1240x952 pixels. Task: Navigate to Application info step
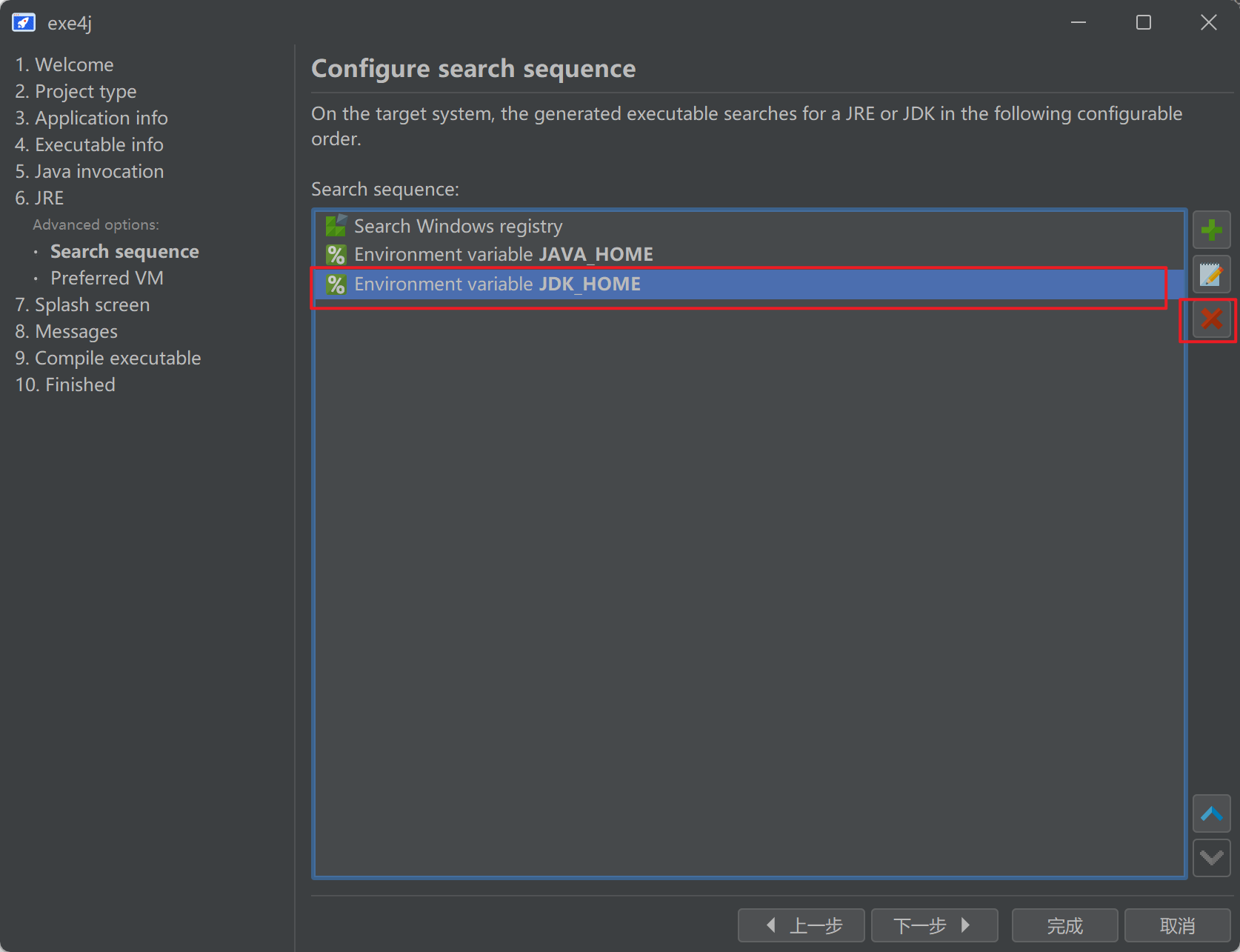tap(91, 119)
